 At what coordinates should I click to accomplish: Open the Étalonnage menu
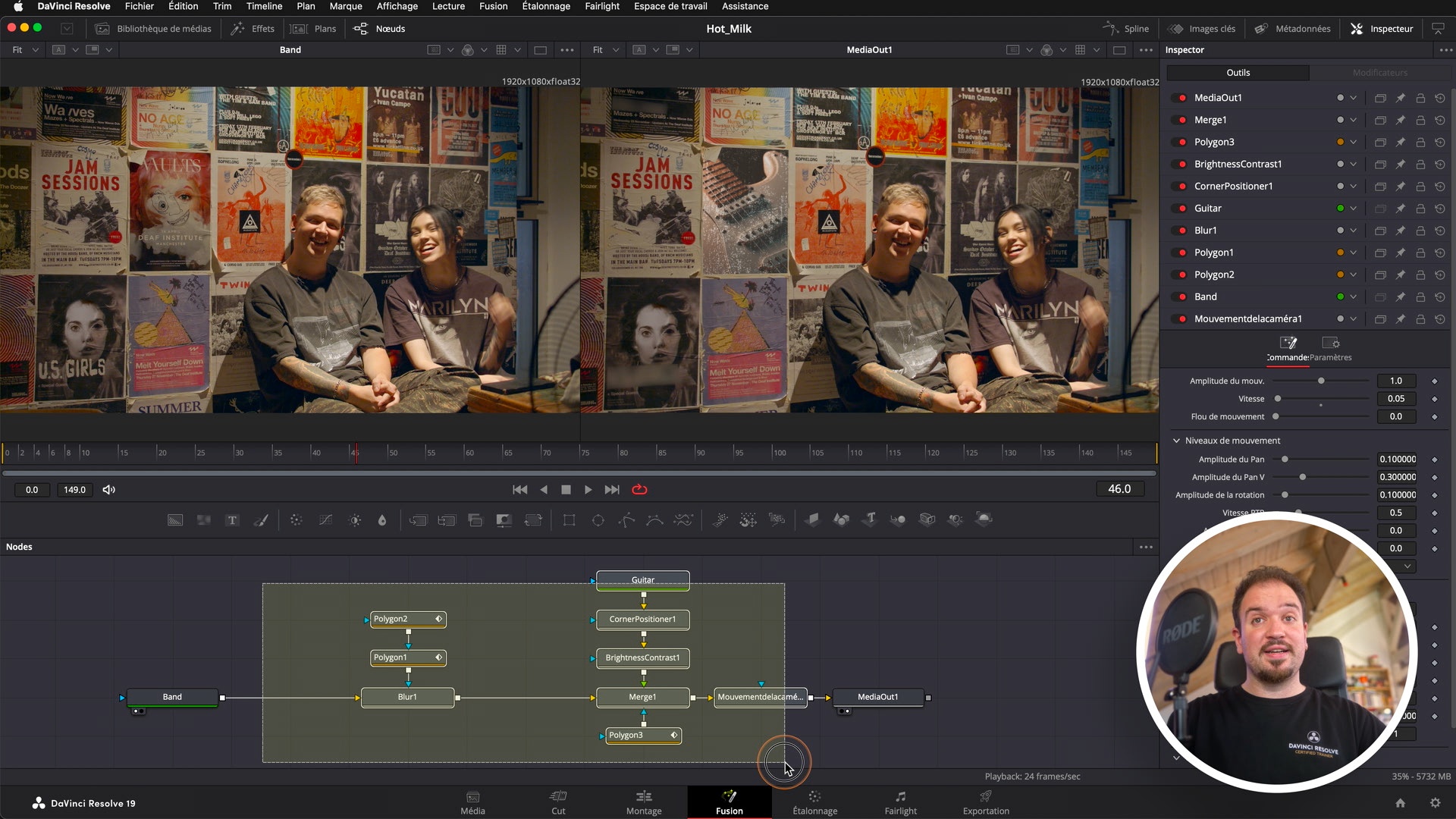tap(546, 6)
